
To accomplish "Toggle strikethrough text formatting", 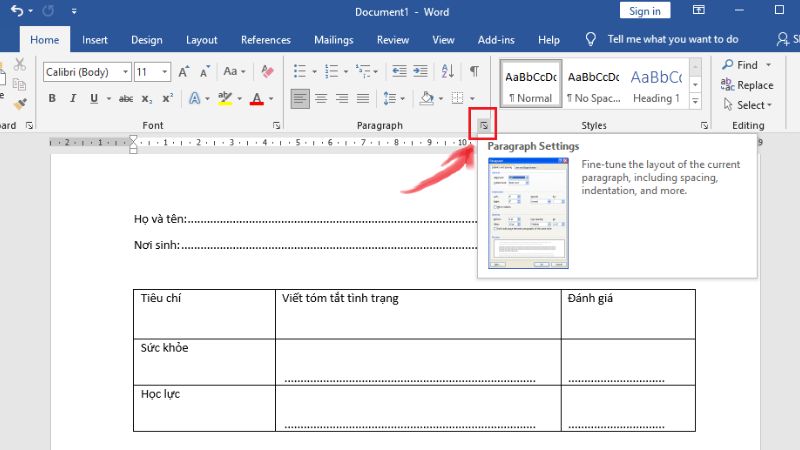I will [126, 98].
